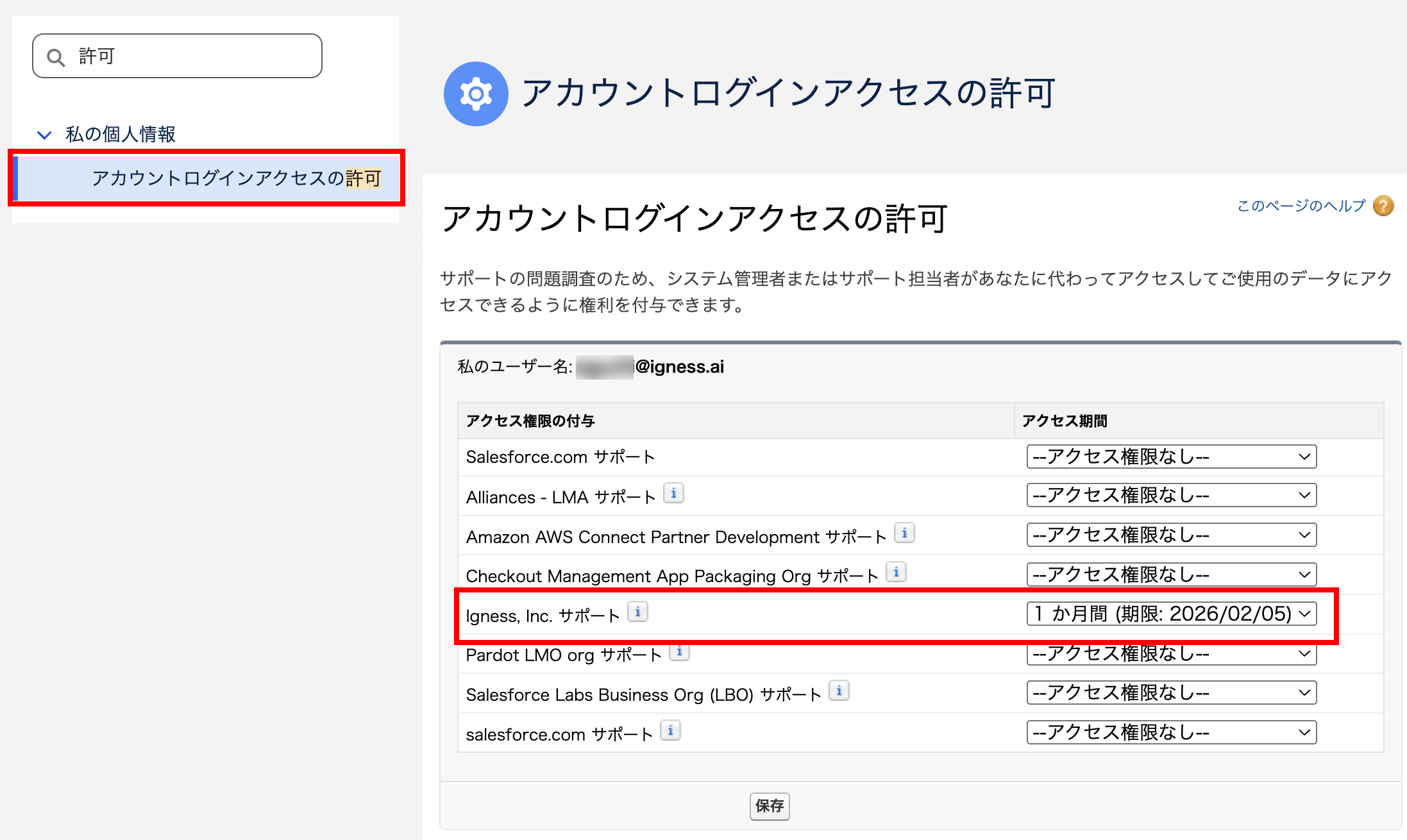The width and height of the screenshot is (1407, 840).
Task: Click the orange help question mark icon
Action: tap(1383, 206)
